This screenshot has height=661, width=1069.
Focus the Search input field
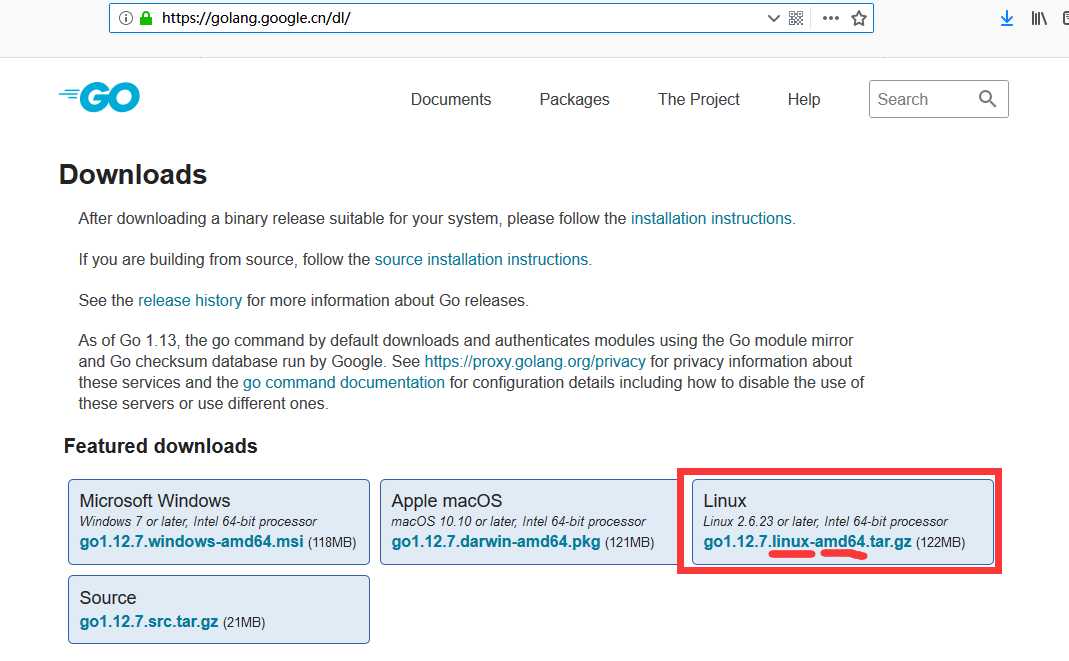point(939,99)
